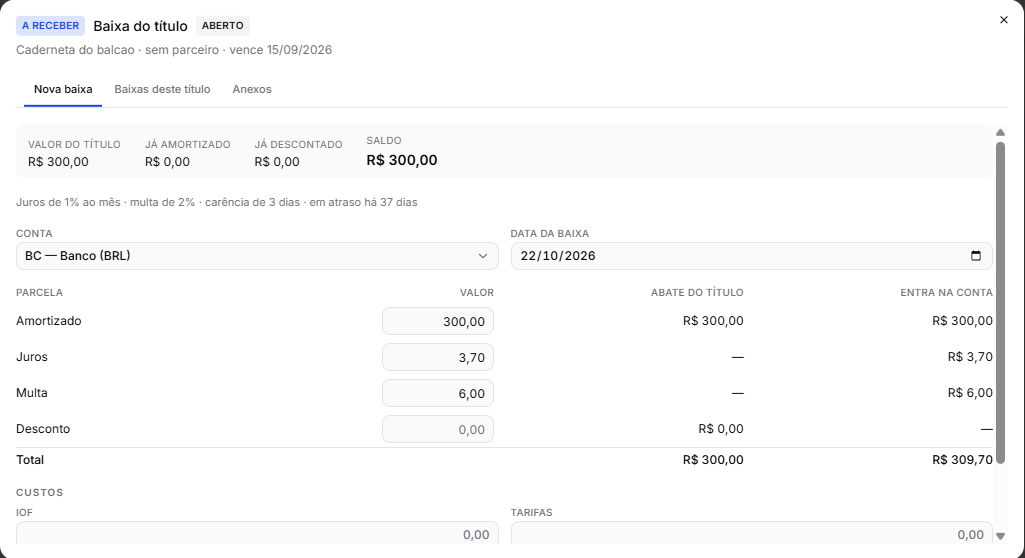Click the Baixa do título heading

[x=141, y=26]
